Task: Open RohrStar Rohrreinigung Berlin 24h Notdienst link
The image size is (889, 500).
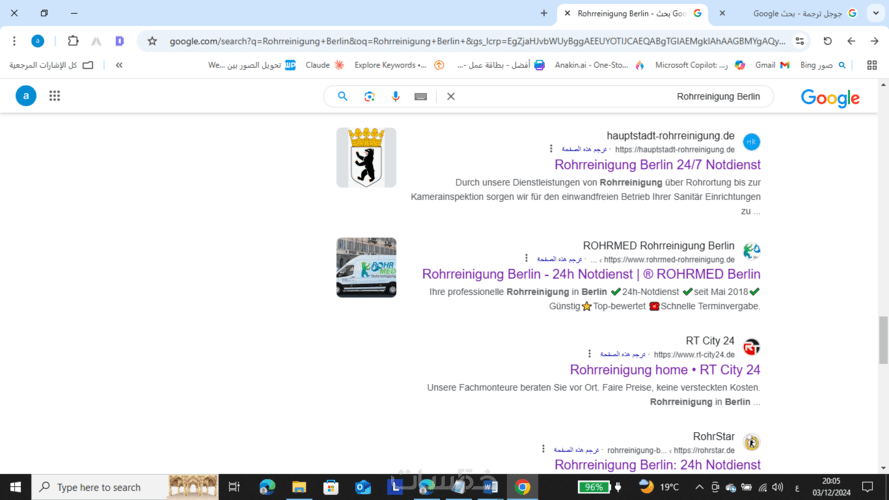Action: 657,465
